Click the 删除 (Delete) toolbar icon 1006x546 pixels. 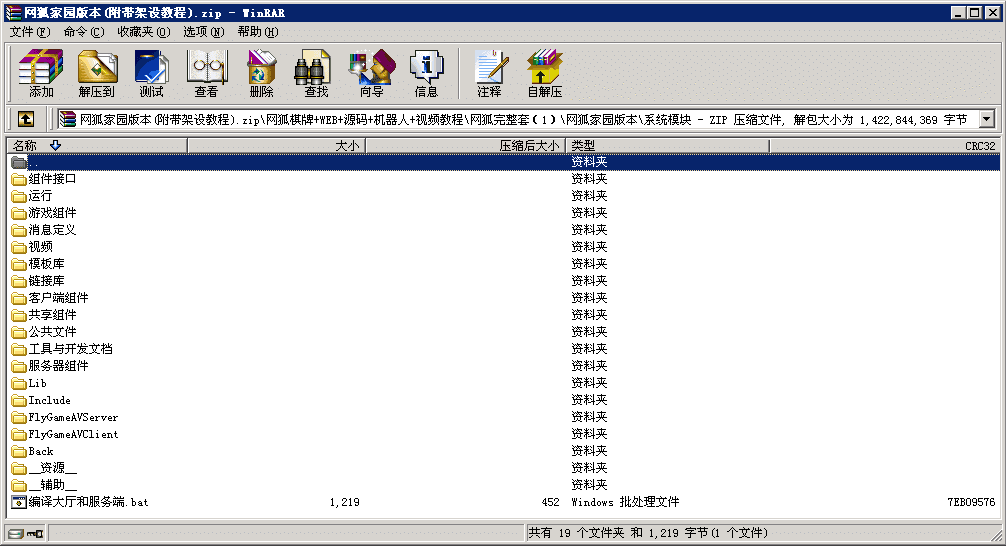pos(261,73)
